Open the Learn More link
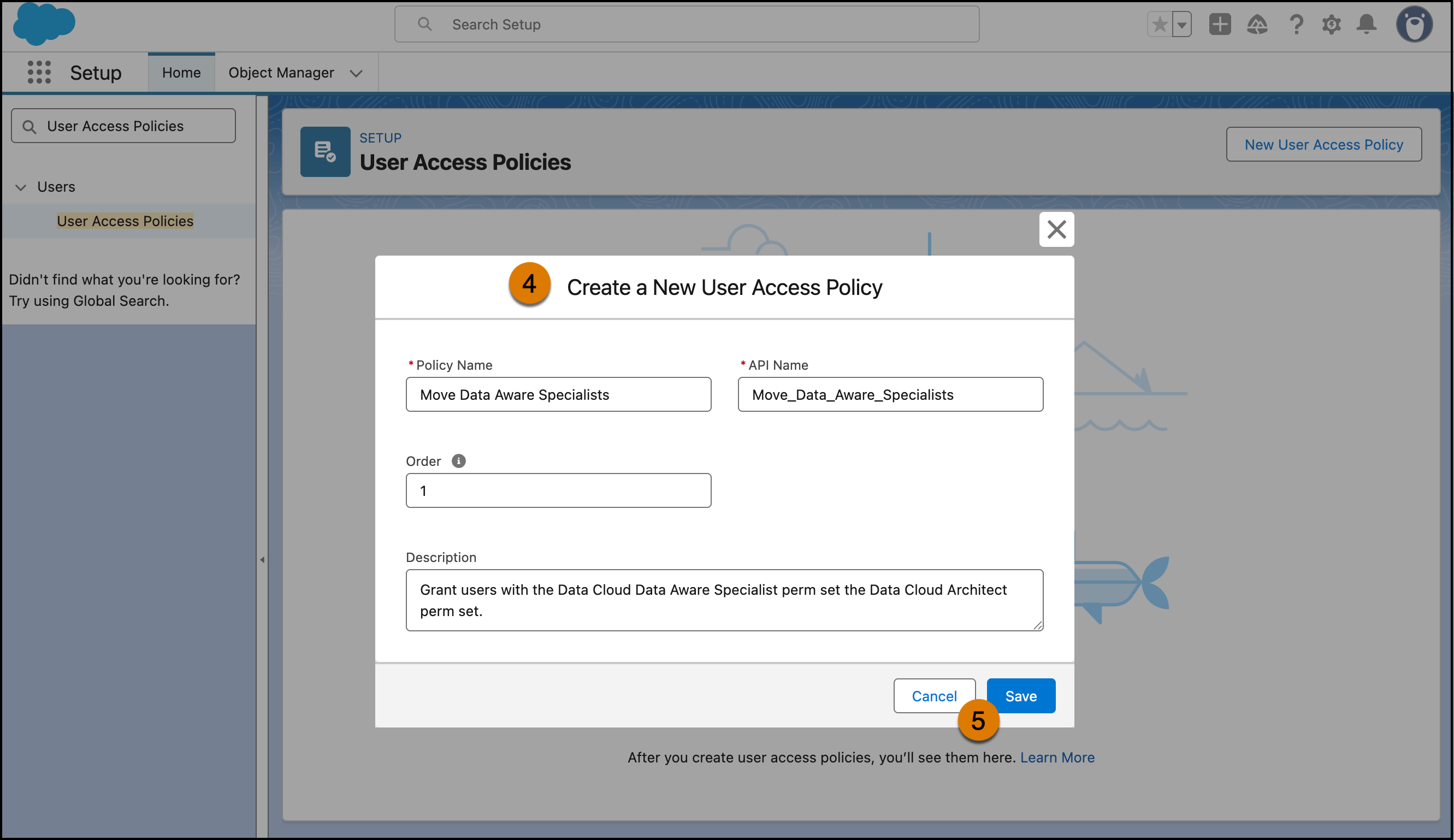1454x840 pixels. 1057,758
